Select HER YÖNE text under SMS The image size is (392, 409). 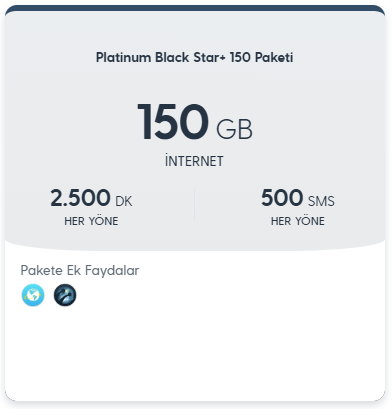coord(298,221)
